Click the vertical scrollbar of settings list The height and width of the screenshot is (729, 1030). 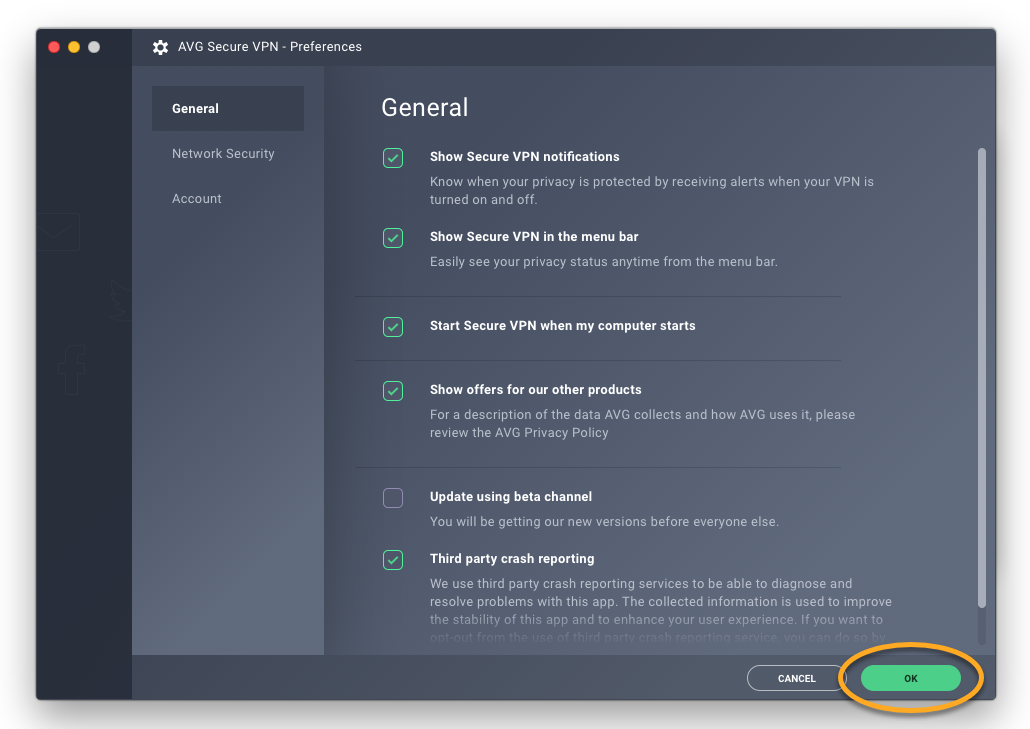click(981, 378)
